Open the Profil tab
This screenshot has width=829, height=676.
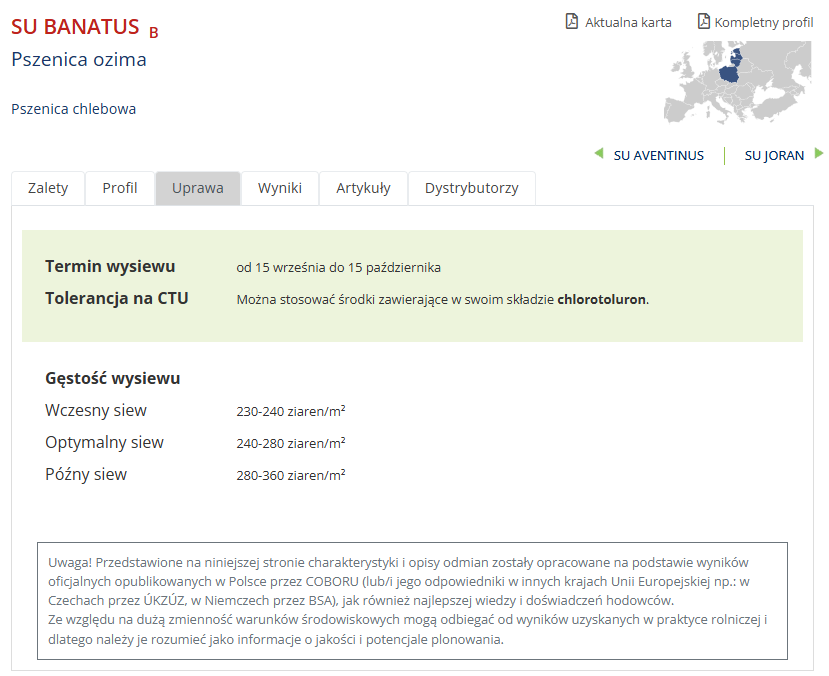[x=120, y=188]
